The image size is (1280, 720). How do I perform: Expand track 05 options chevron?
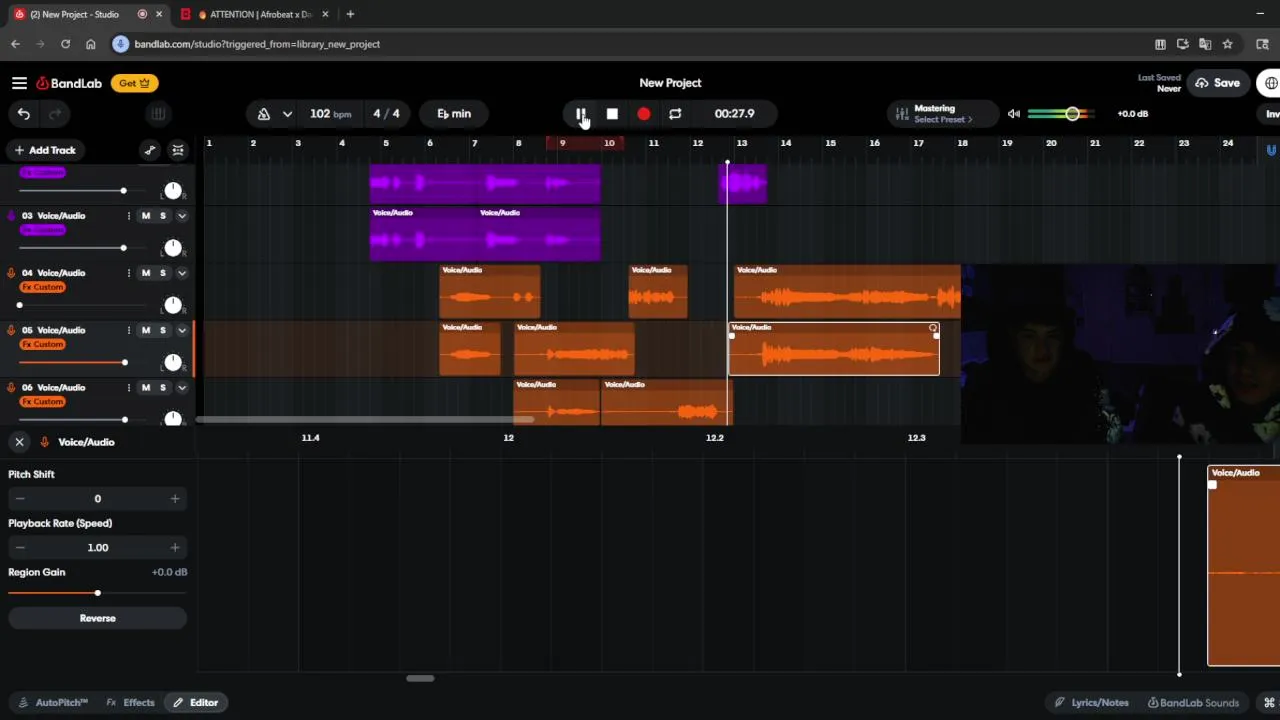pos(182,330)
